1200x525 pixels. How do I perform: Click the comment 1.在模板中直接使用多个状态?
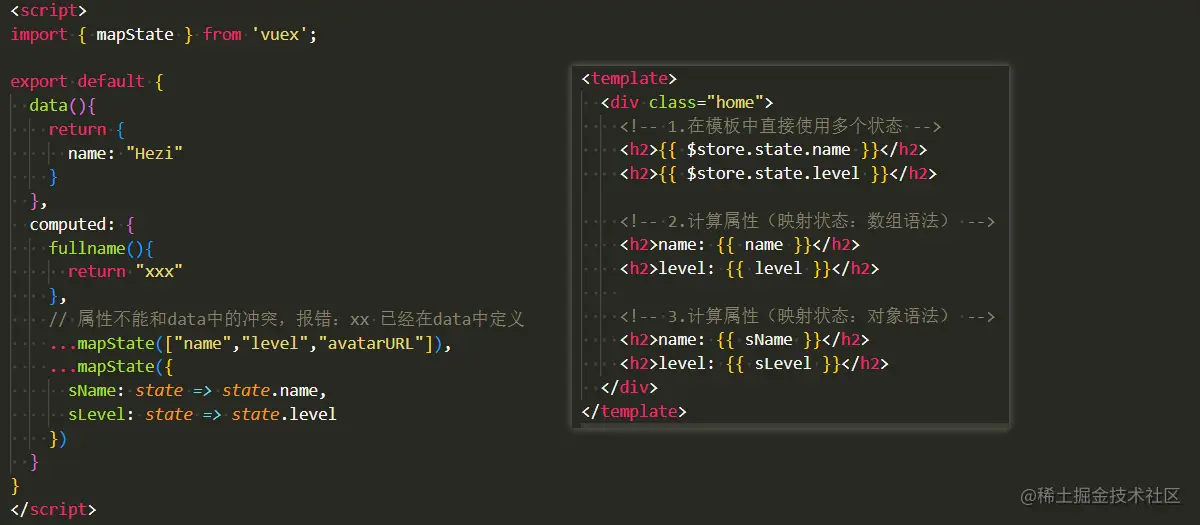[x=781, y=126]
